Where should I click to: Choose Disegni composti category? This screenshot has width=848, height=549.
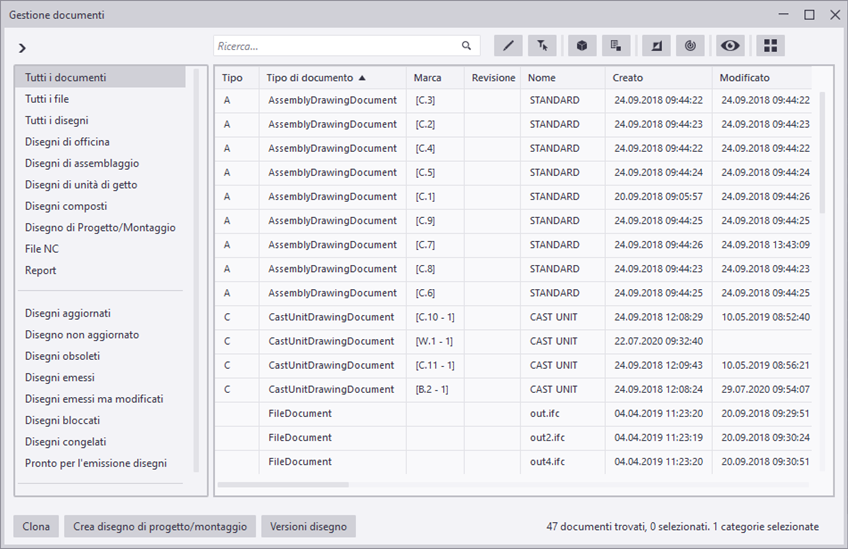tap(100, 206)
